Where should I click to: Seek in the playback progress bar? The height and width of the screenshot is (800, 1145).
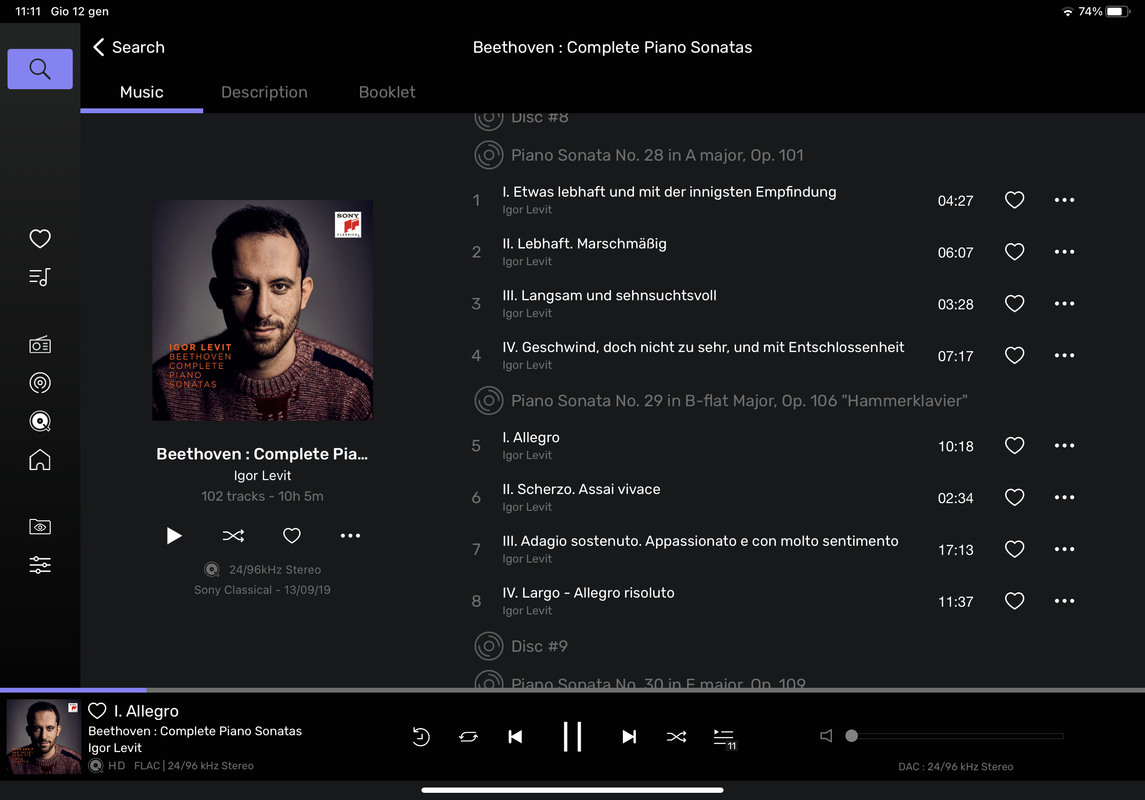pyautogui.click(x=572, y=690)
